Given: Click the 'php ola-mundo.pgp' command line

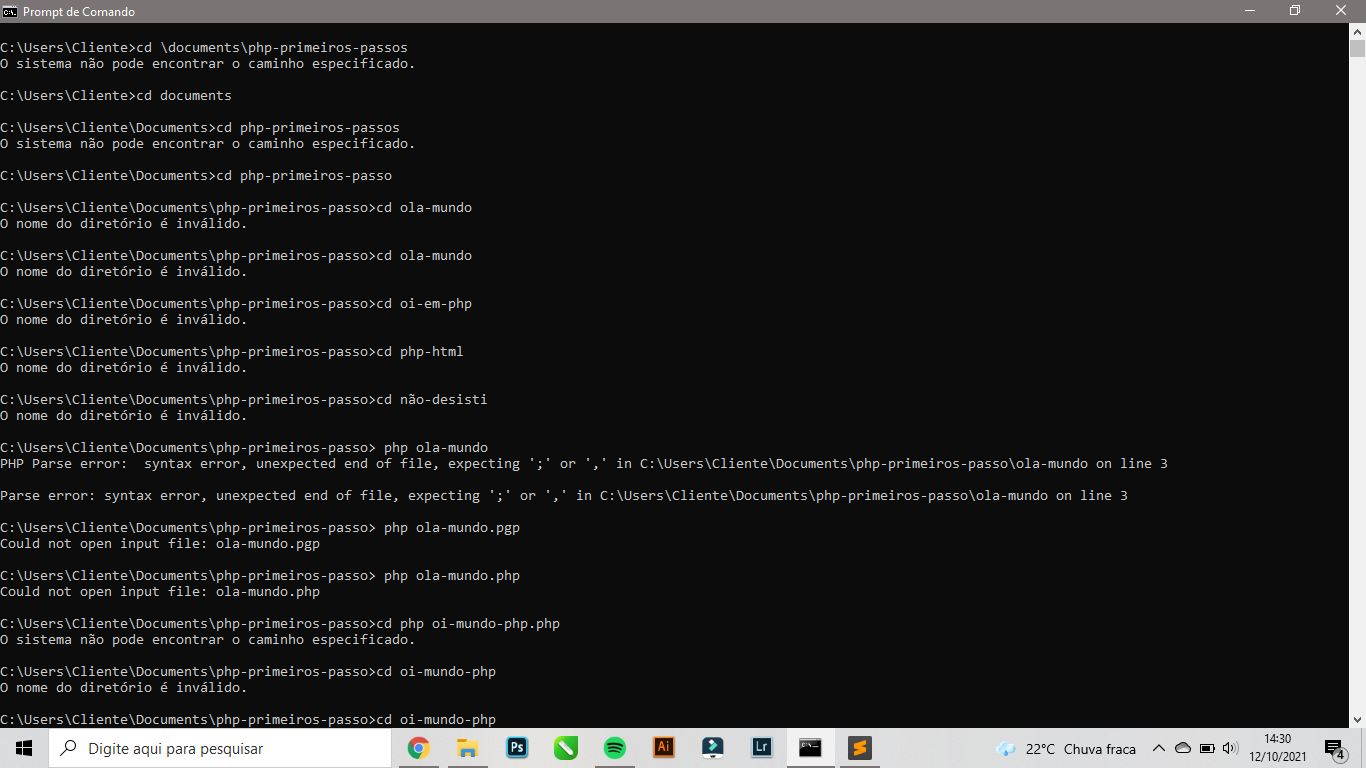Looking at the screenshot, I should pyautogui.click(x=260, y=528).
